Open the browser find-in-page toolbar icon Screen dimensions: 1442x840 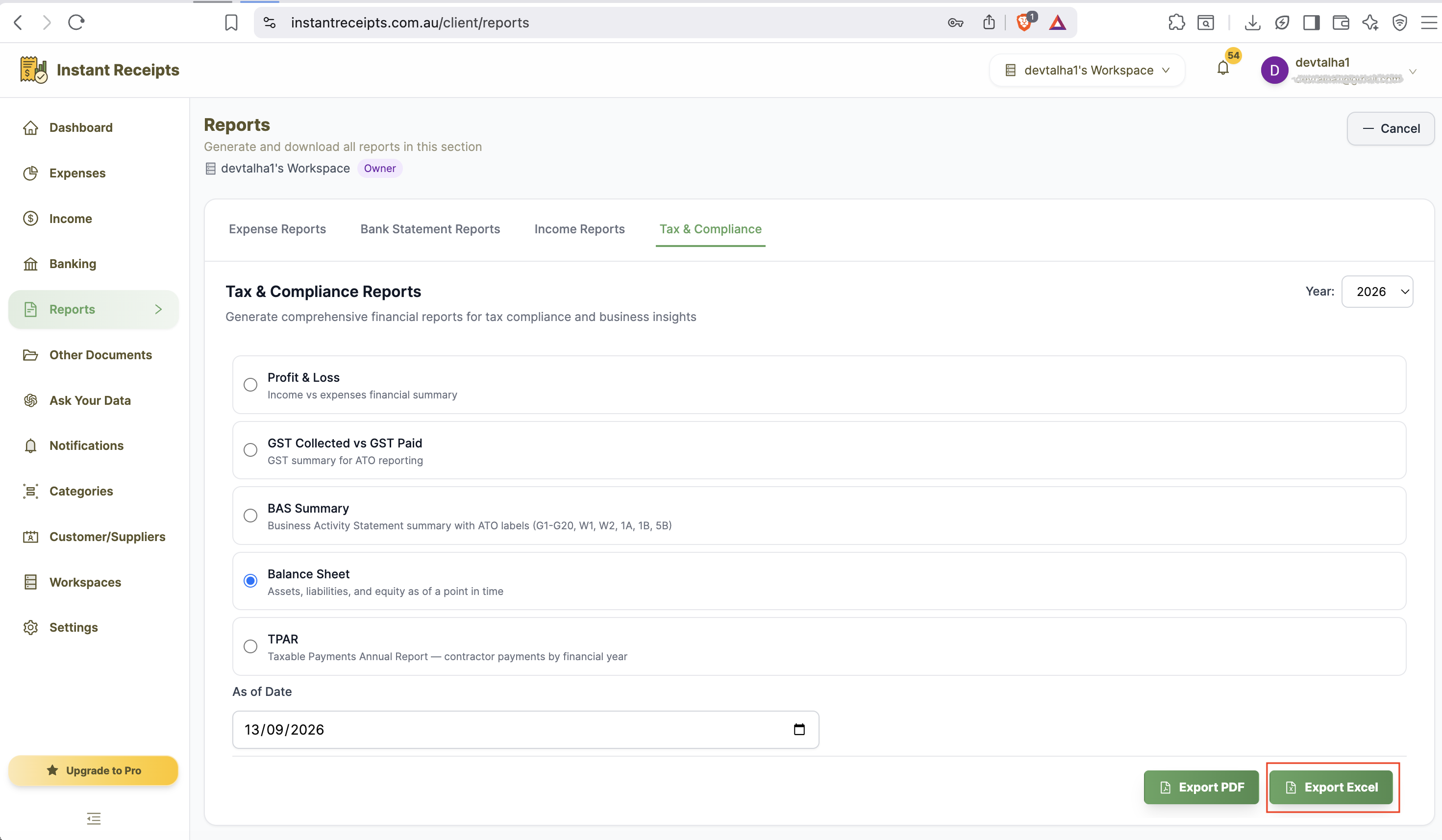tap(1206, 23)
